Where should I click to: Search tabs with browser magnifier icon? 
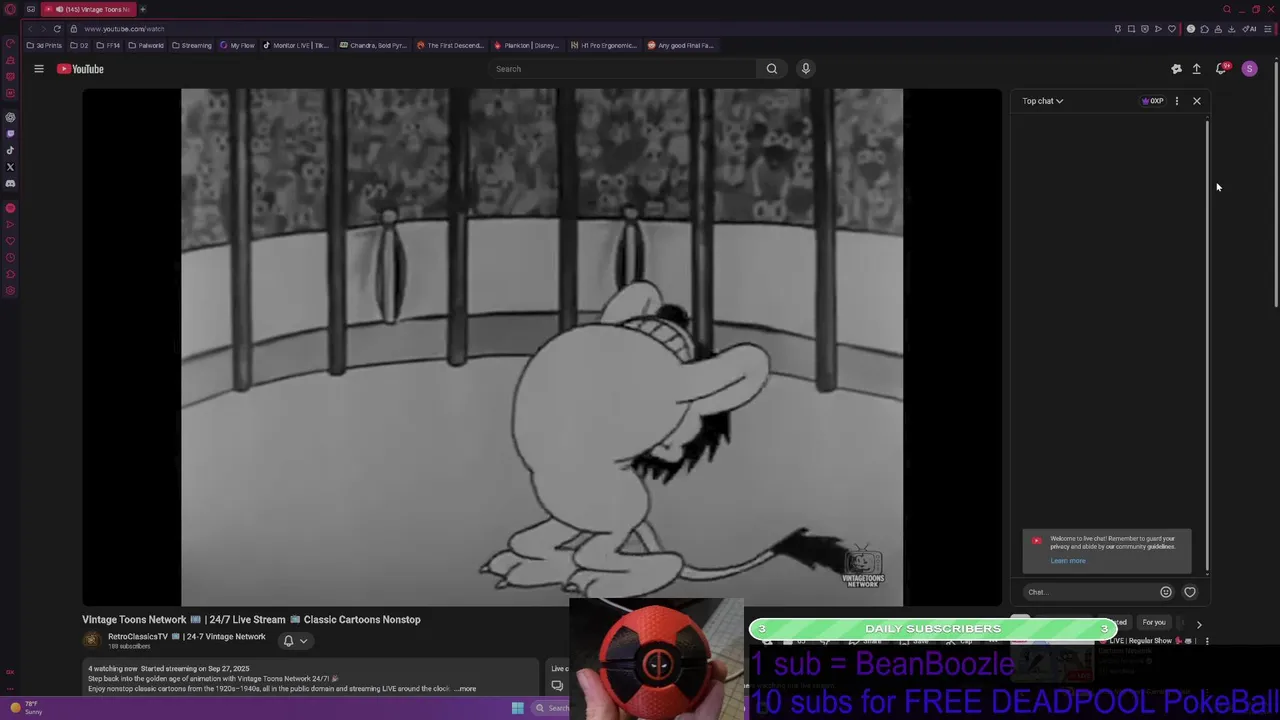[1227, 9]
